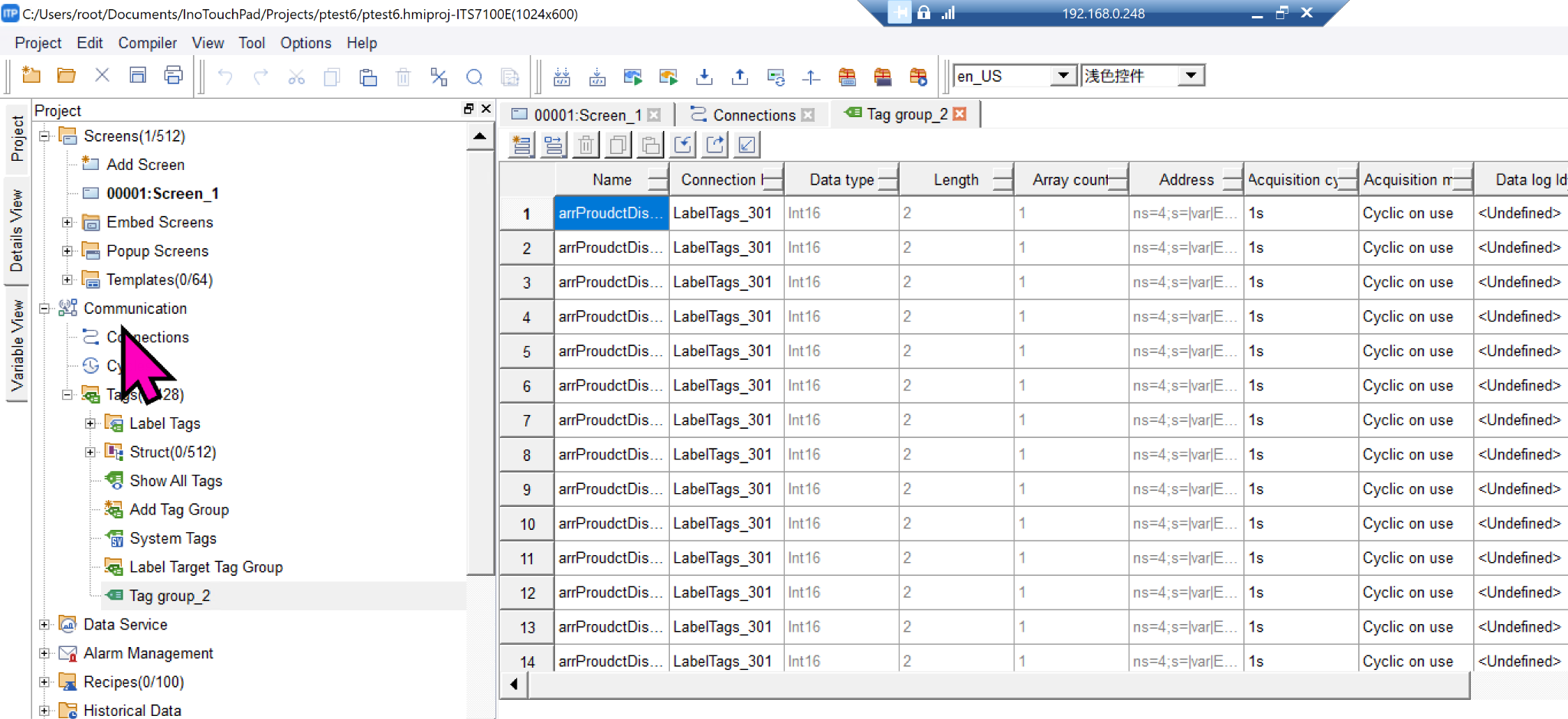Click the horizontal scrollbar left arrow
This screenshot has height=719, width=1568.
[514, 684]
